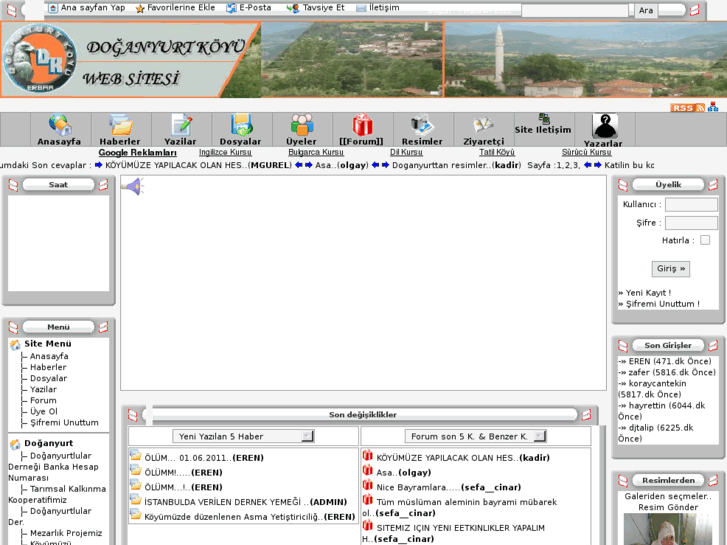Open the Haberler folder icon
Screen dimensions: 727x545
pos(121,124)
